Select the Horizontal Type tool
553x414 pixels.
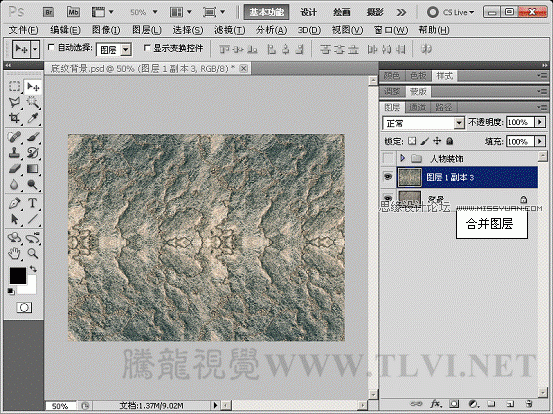point(33,203)
